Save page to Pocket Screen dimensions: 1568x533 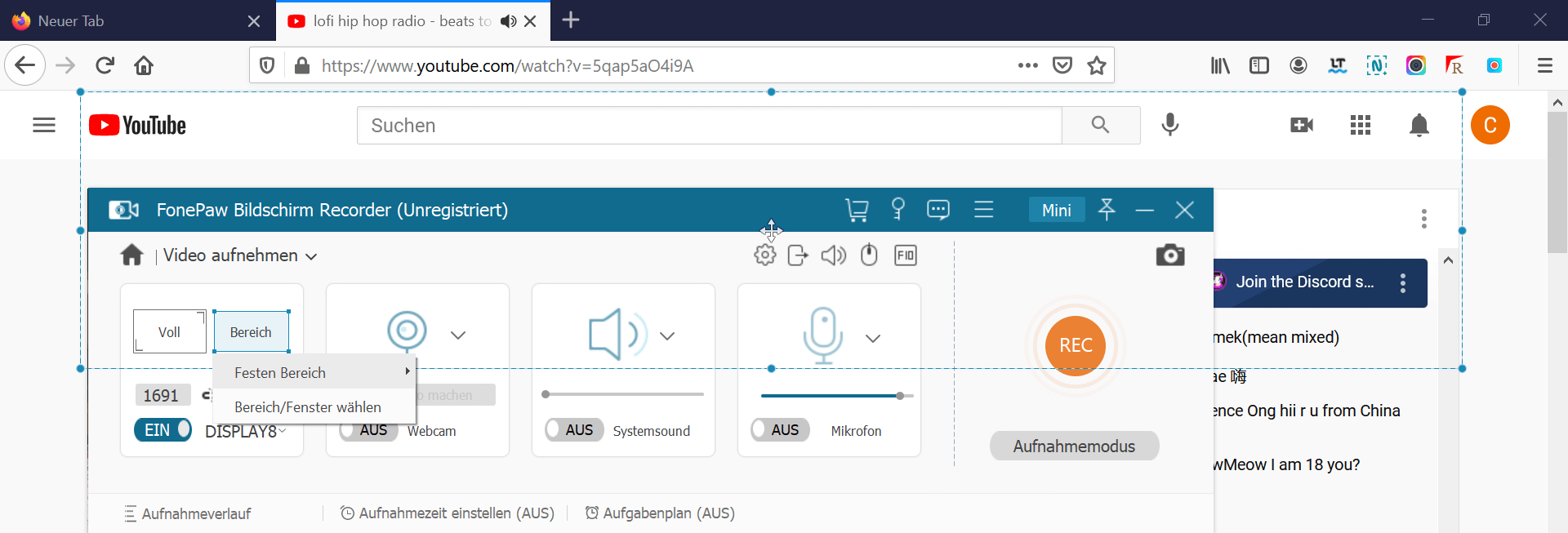coord(1062,65)
